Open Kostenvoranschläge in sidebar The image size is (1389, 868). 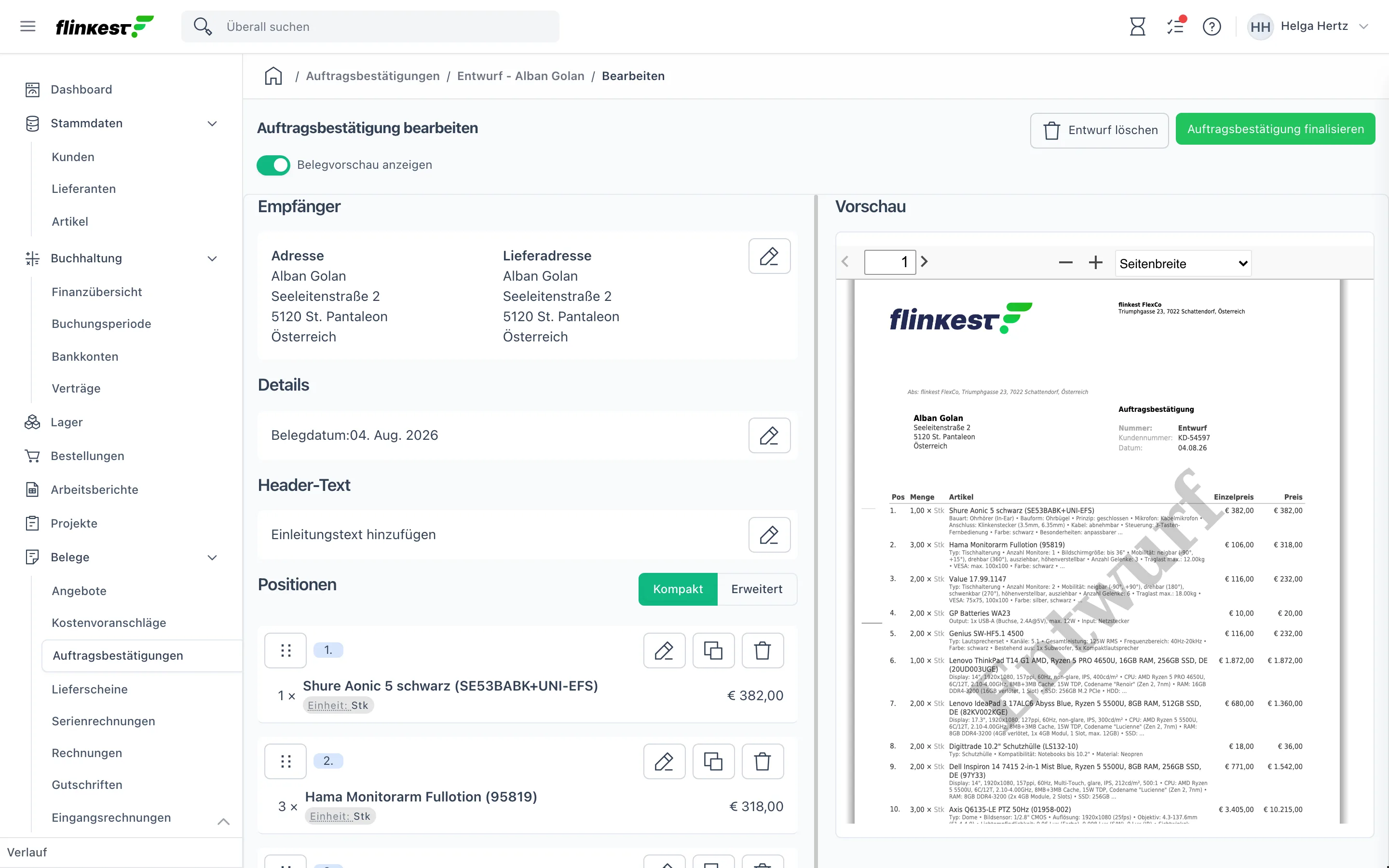[109, 623]
